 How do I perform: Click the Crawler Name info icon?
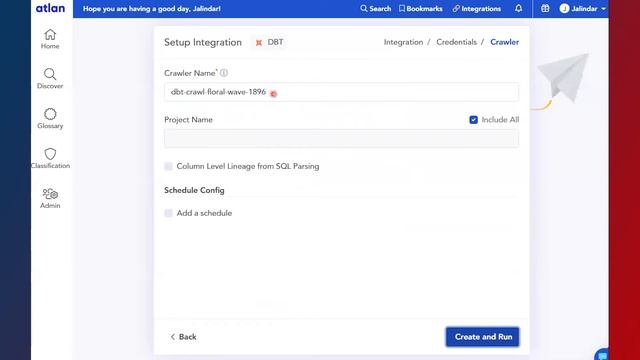point(224,73)
